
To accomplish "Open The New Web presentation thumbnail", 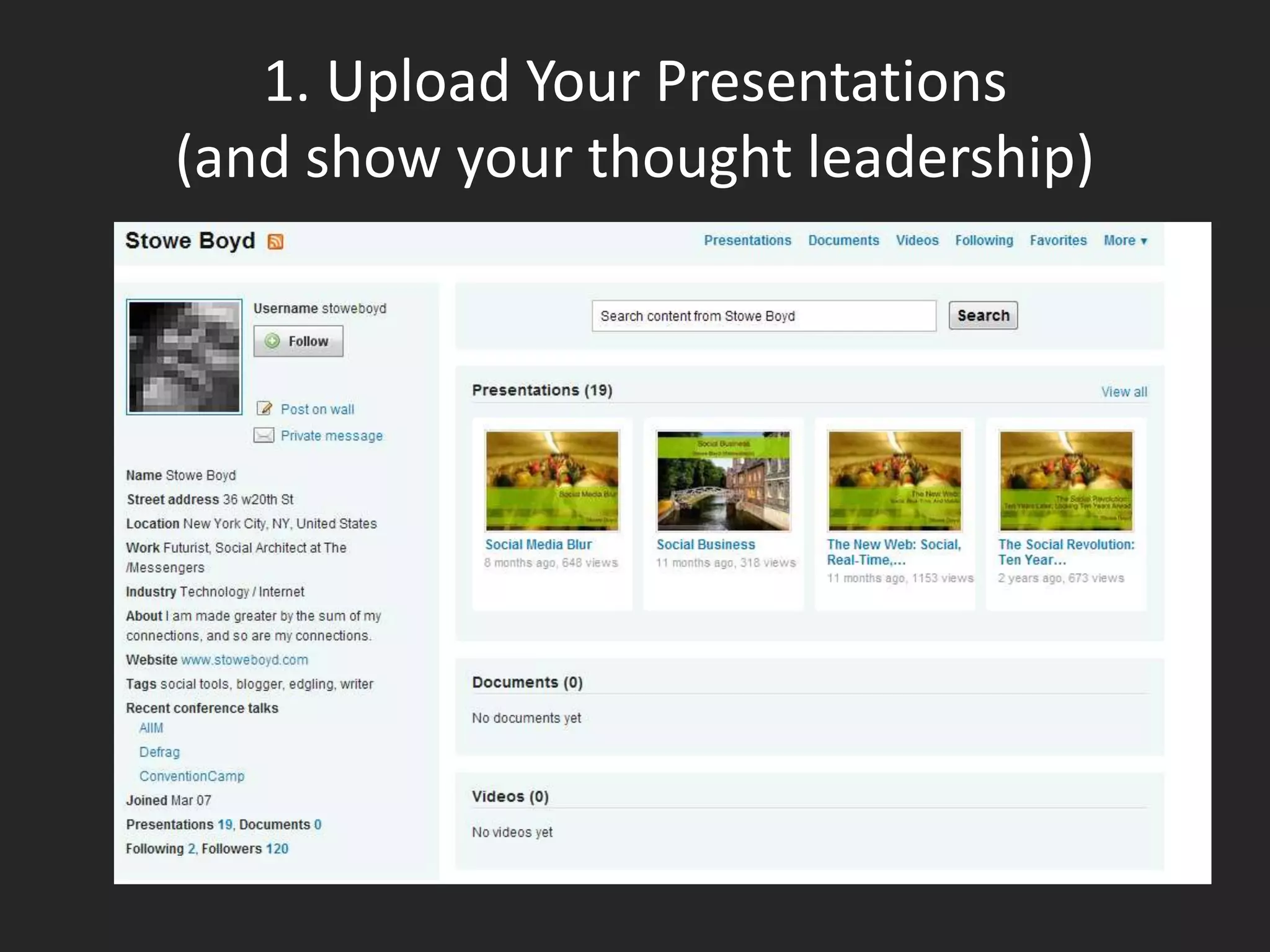I will [895, 481].
